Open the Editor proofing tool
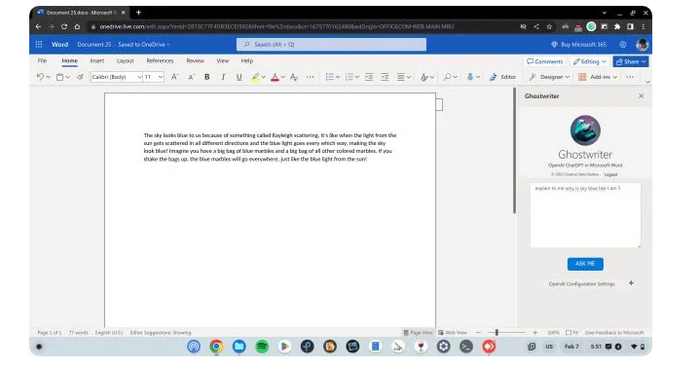The image size is (700, 367). 503,77
